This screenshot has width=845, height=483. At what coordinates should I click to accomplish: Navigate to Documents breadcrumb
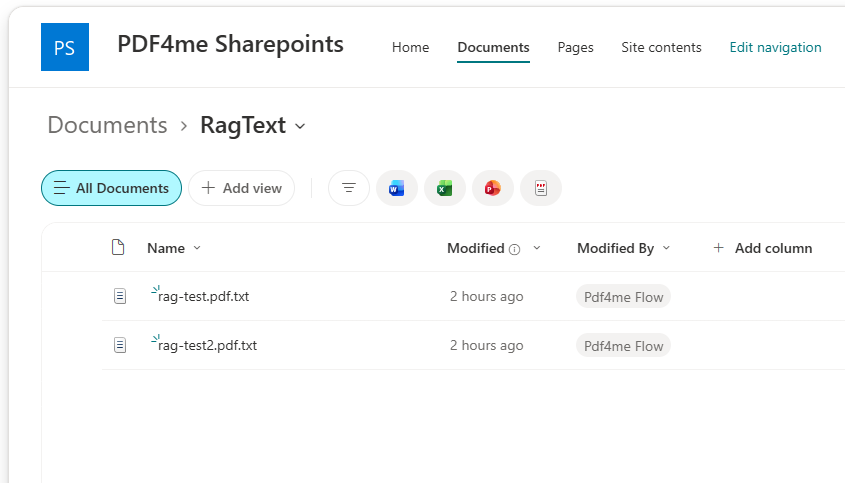click(107, 125)
